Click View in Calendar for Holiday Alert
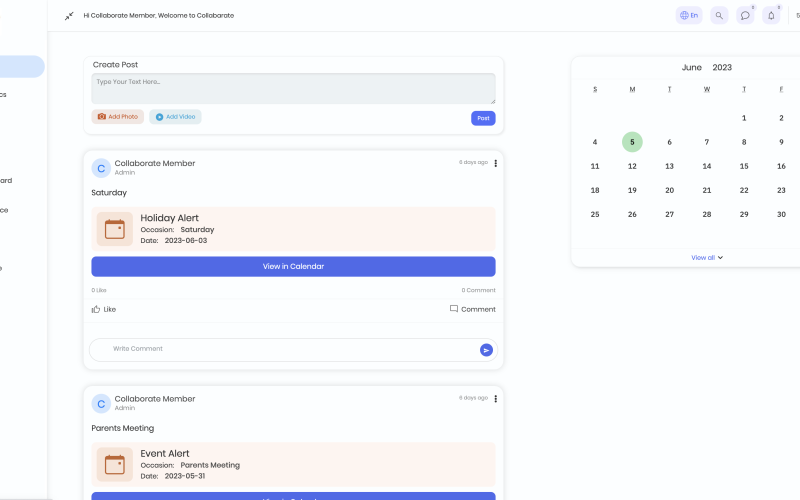The width and height of the screenshot is (800, 500). coord(293,267)
